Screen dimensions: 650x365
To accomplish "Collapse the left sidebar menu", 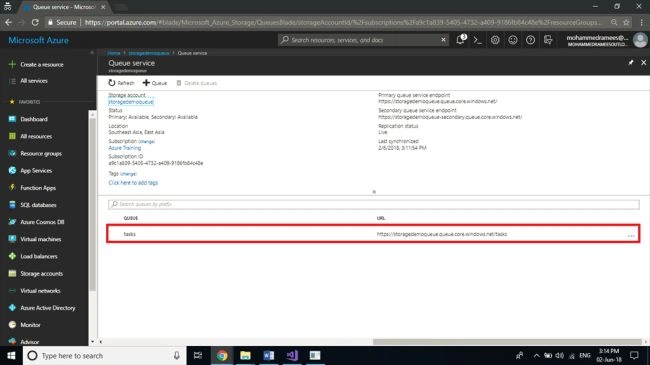I will [92, 53].
